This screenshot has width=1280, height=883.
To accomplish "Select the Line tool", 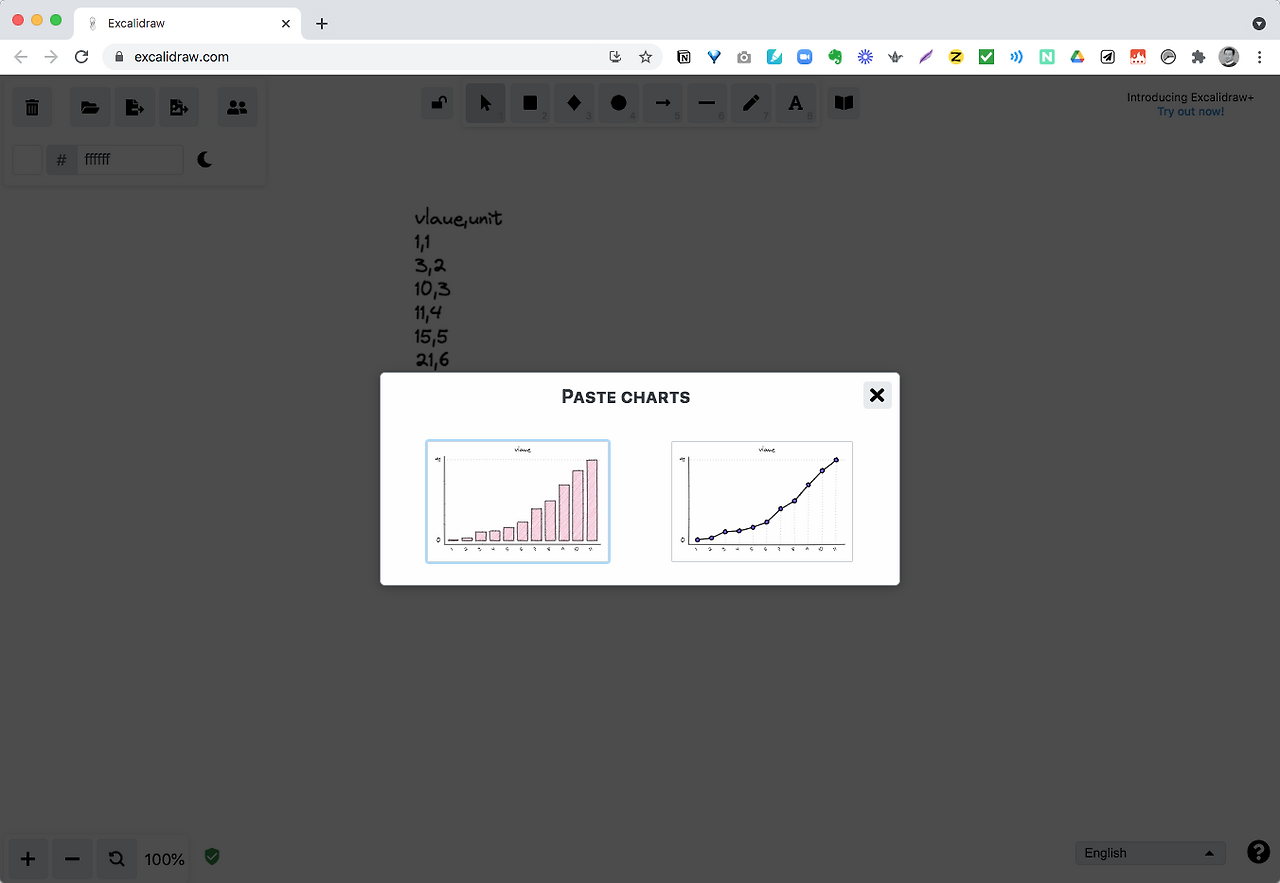I will tap(706, 103).
